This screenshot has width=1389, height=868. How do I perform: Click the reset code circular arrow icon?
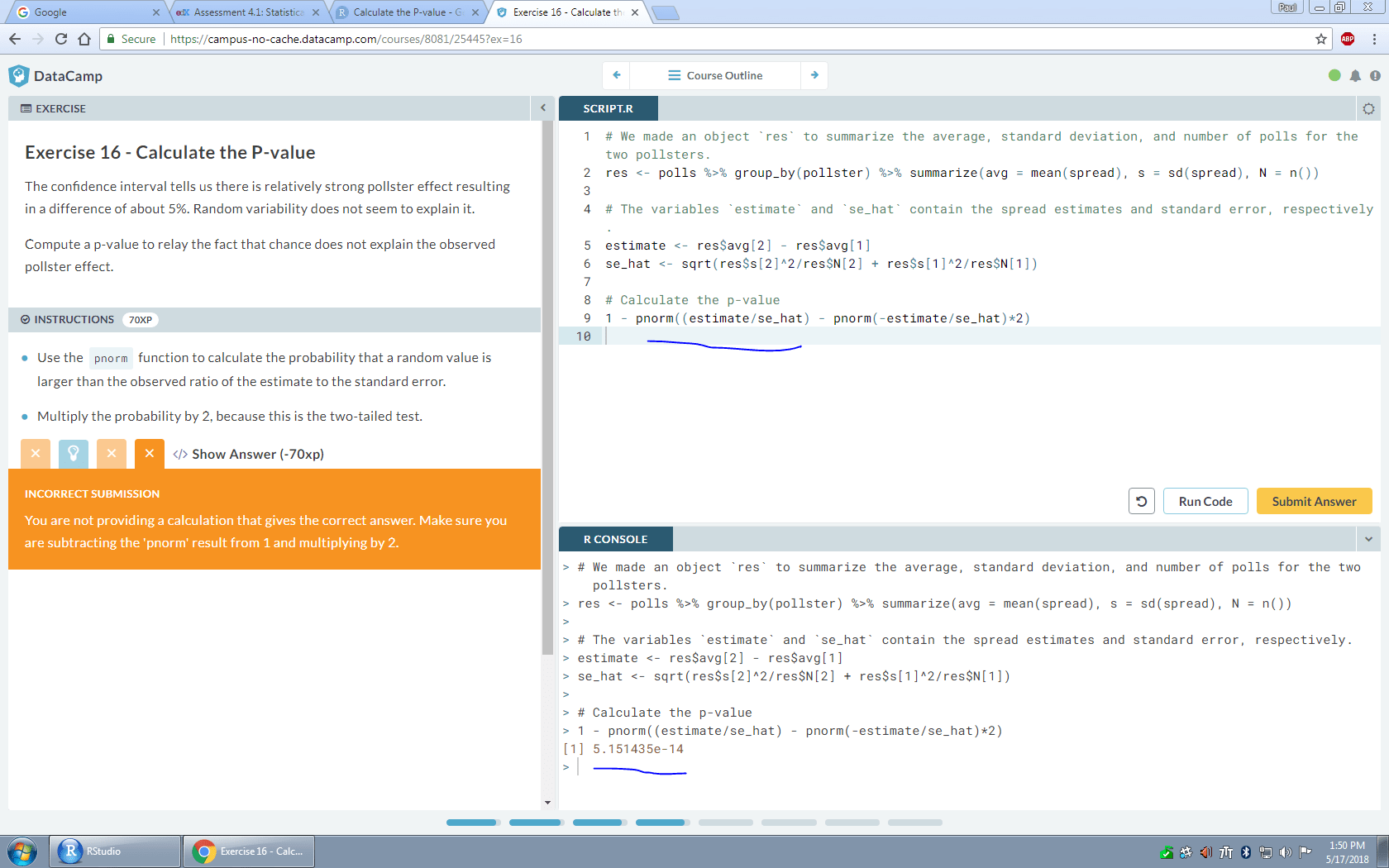coord(1141,500)
